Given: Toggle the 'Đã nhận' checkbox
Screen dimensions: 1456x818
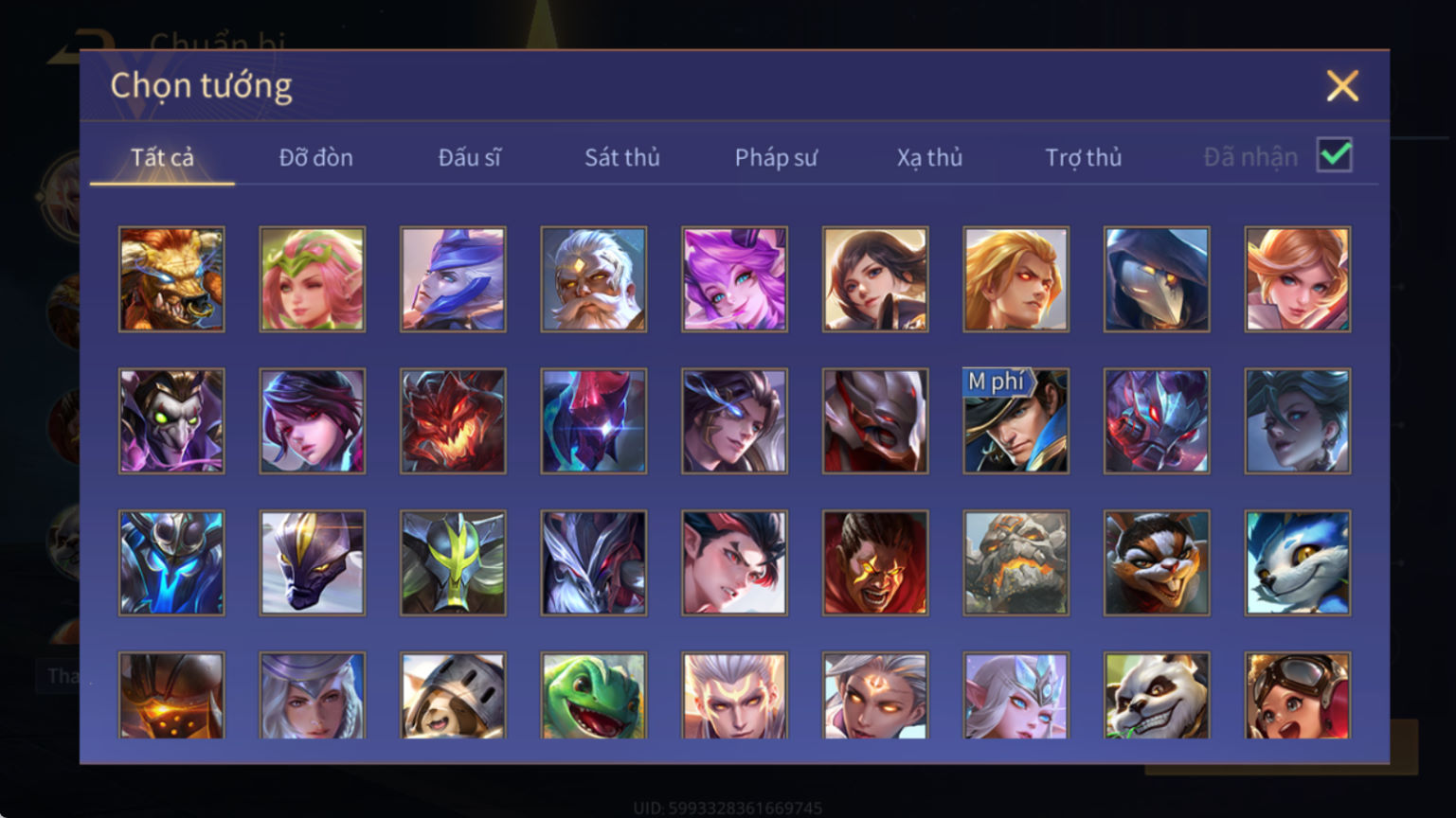Looking at the screenshot, I should (1335, 155).
